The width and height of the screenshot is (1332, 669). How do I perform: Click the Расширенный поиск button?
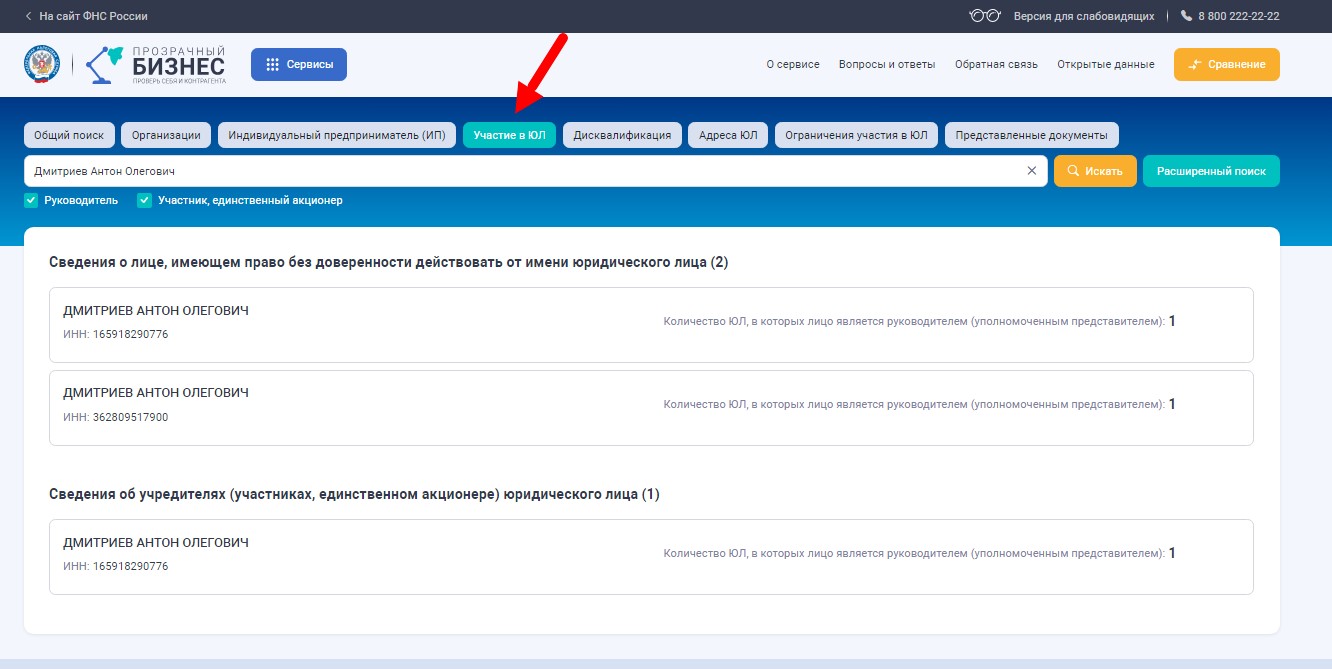1211,170
